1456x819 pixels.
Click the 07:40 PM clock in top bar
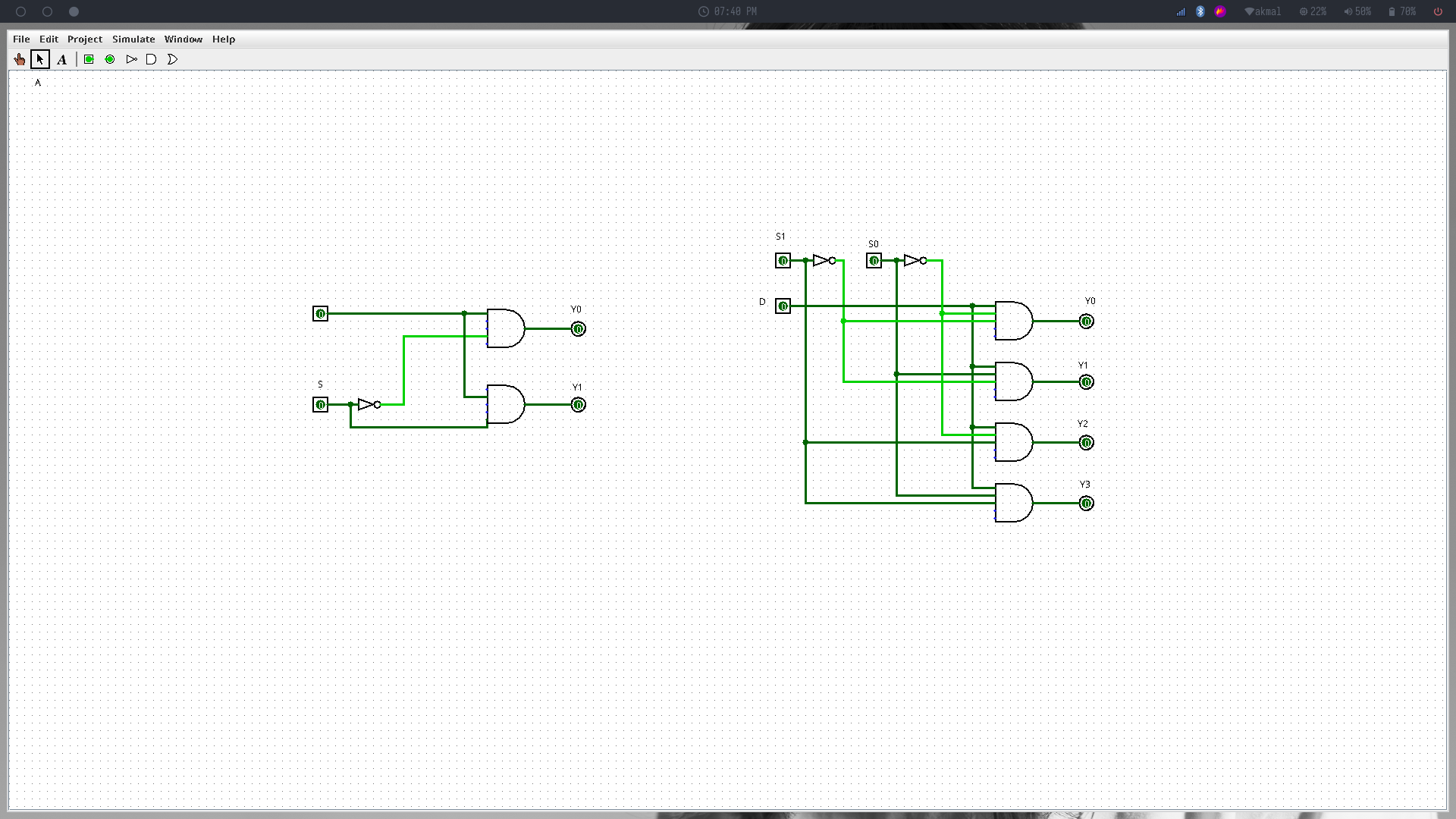(x=727, y=11)
